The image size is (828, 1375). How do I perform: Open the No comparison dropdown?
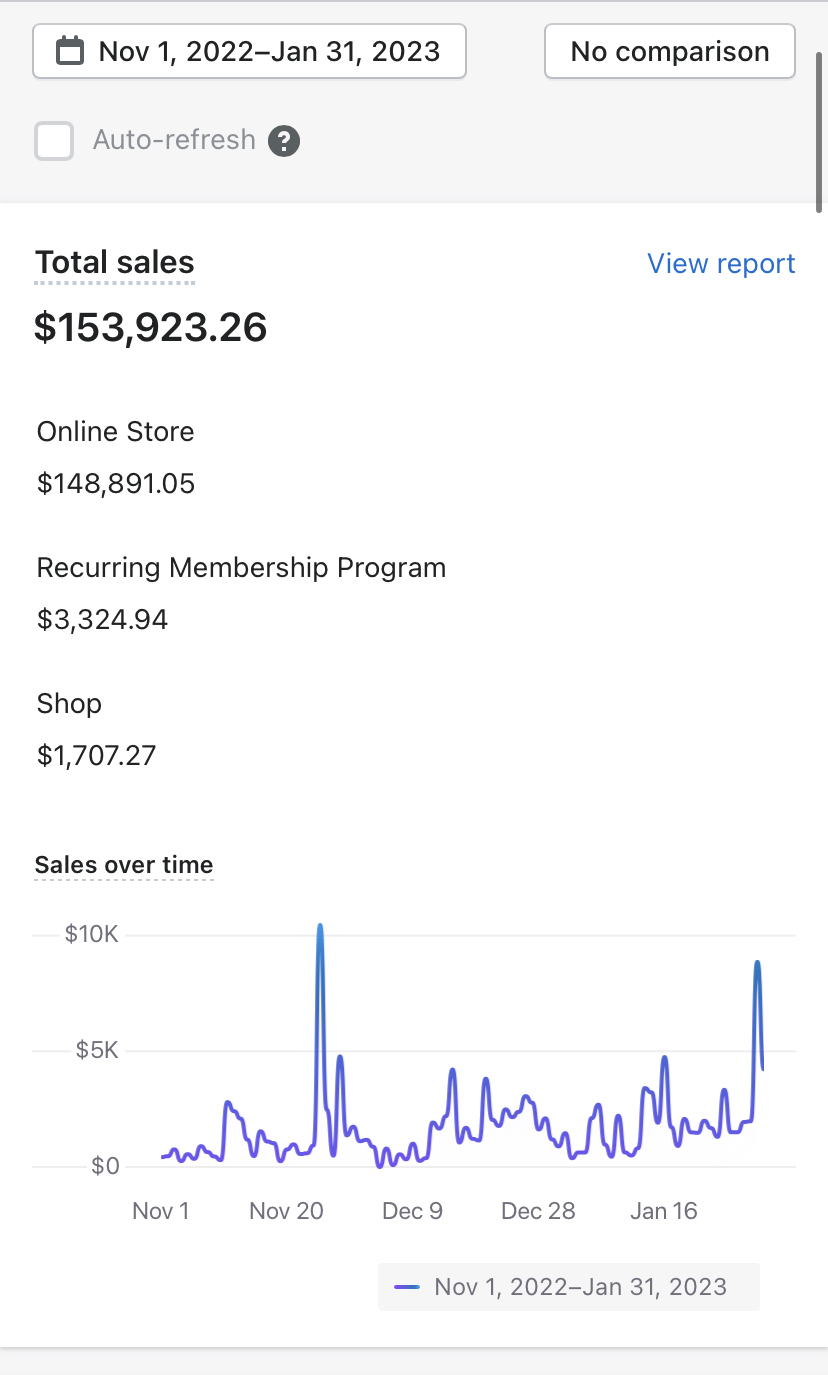[x=669, y=51]
